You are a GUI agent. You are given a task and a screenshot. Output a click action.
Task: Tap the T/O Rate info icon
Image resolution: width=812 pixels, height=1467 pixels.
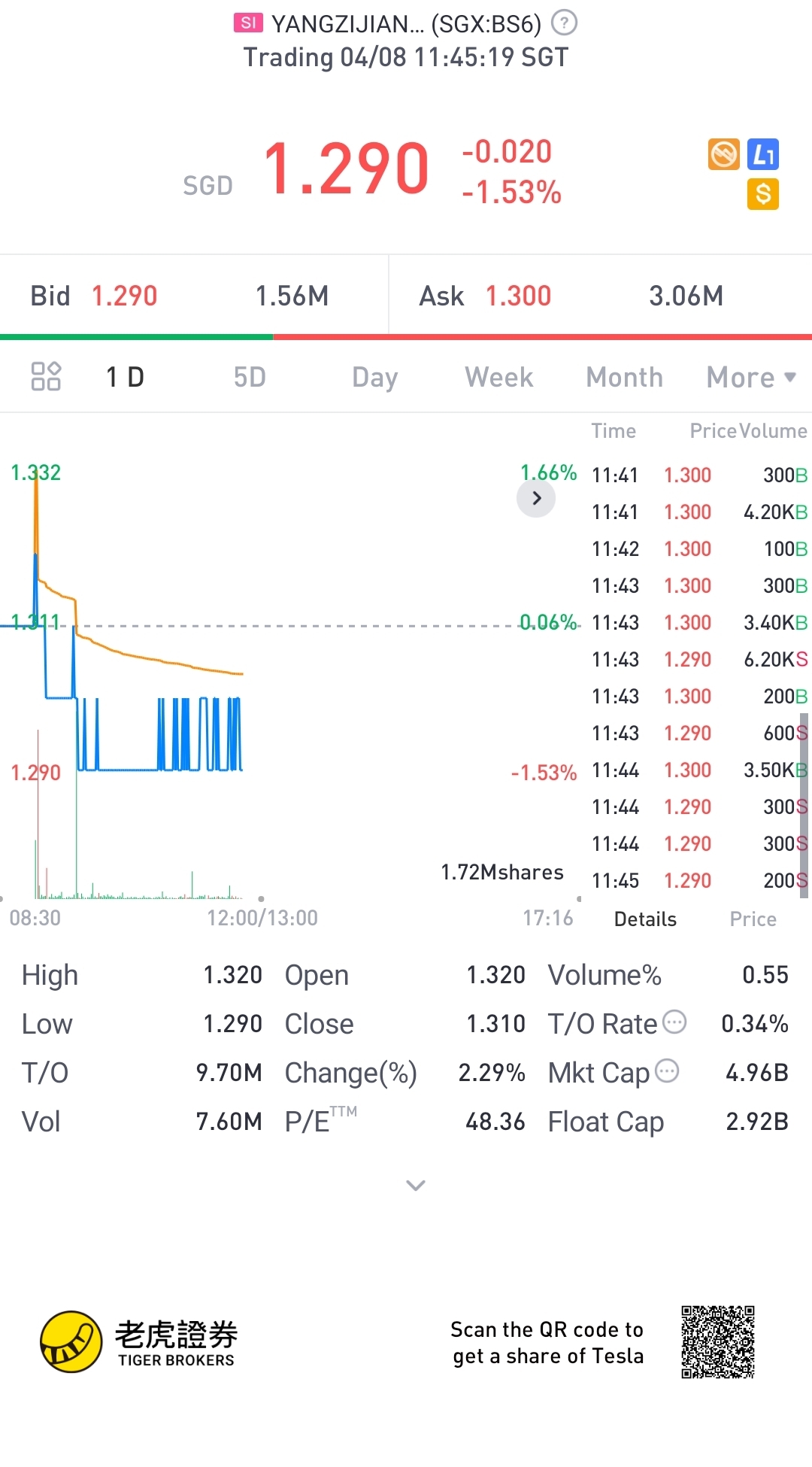coord(674,1022)
